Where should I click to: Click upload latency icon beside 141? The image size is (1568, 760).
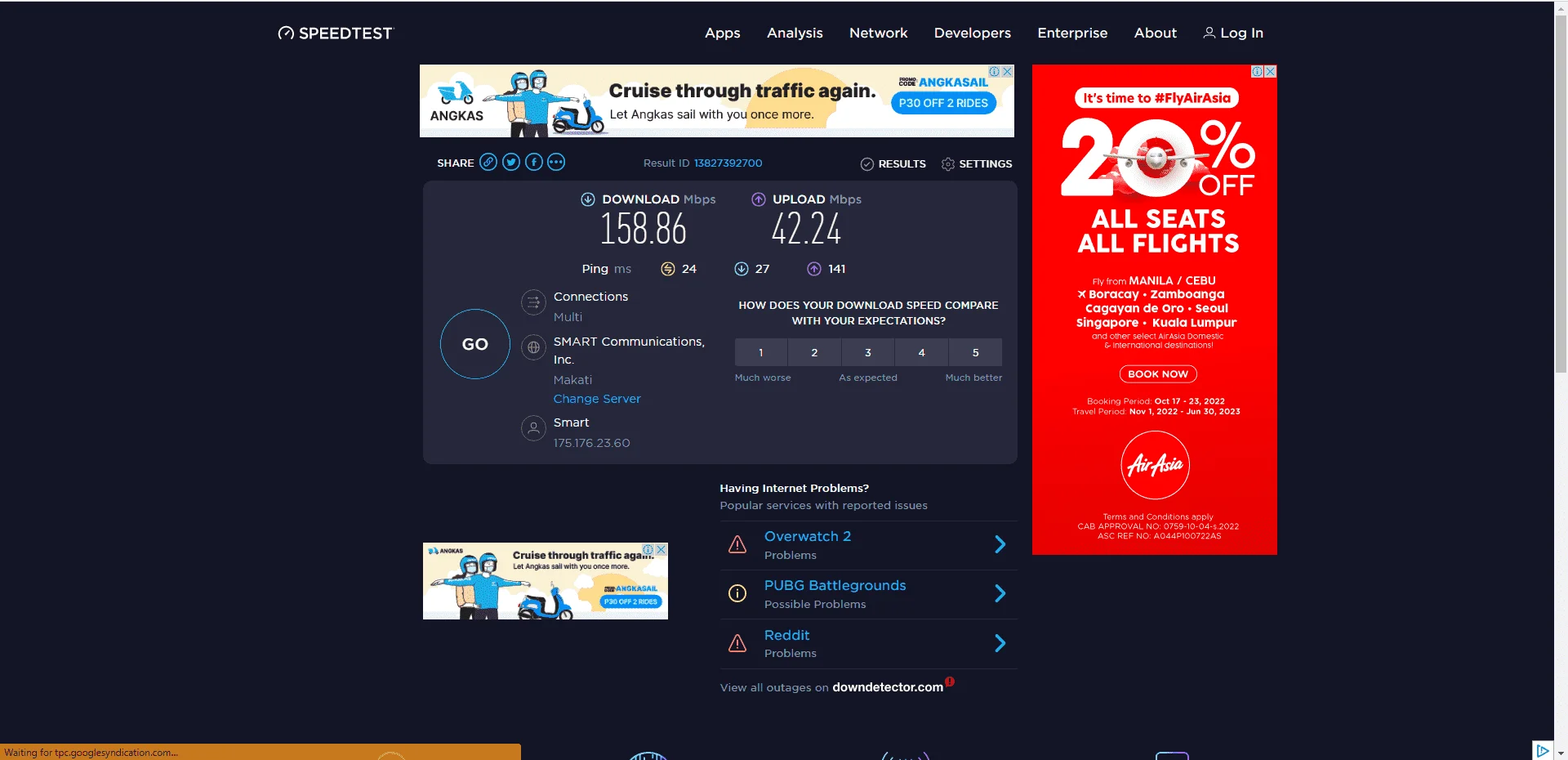814,269
